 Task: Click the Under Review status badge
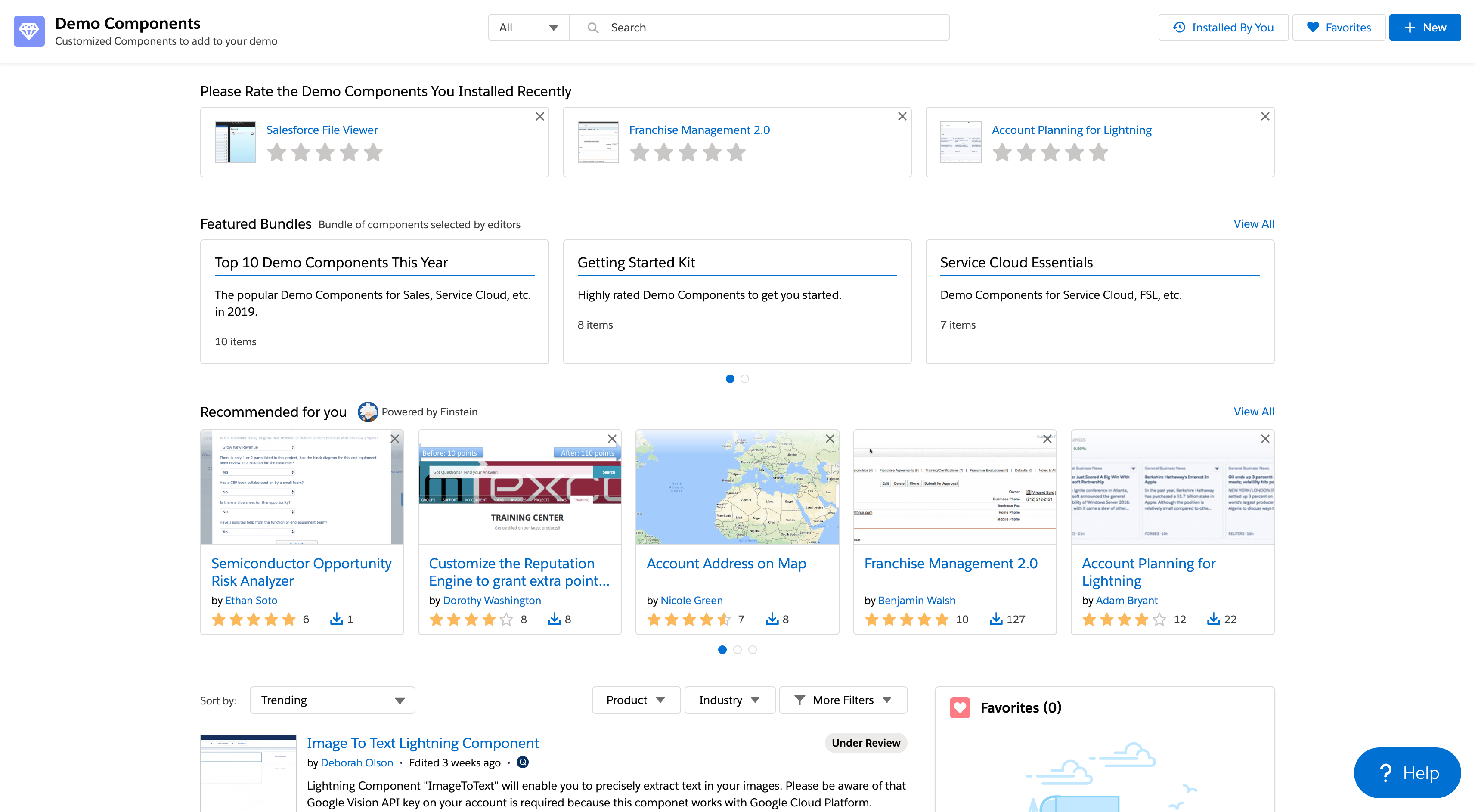click(866, 743)
